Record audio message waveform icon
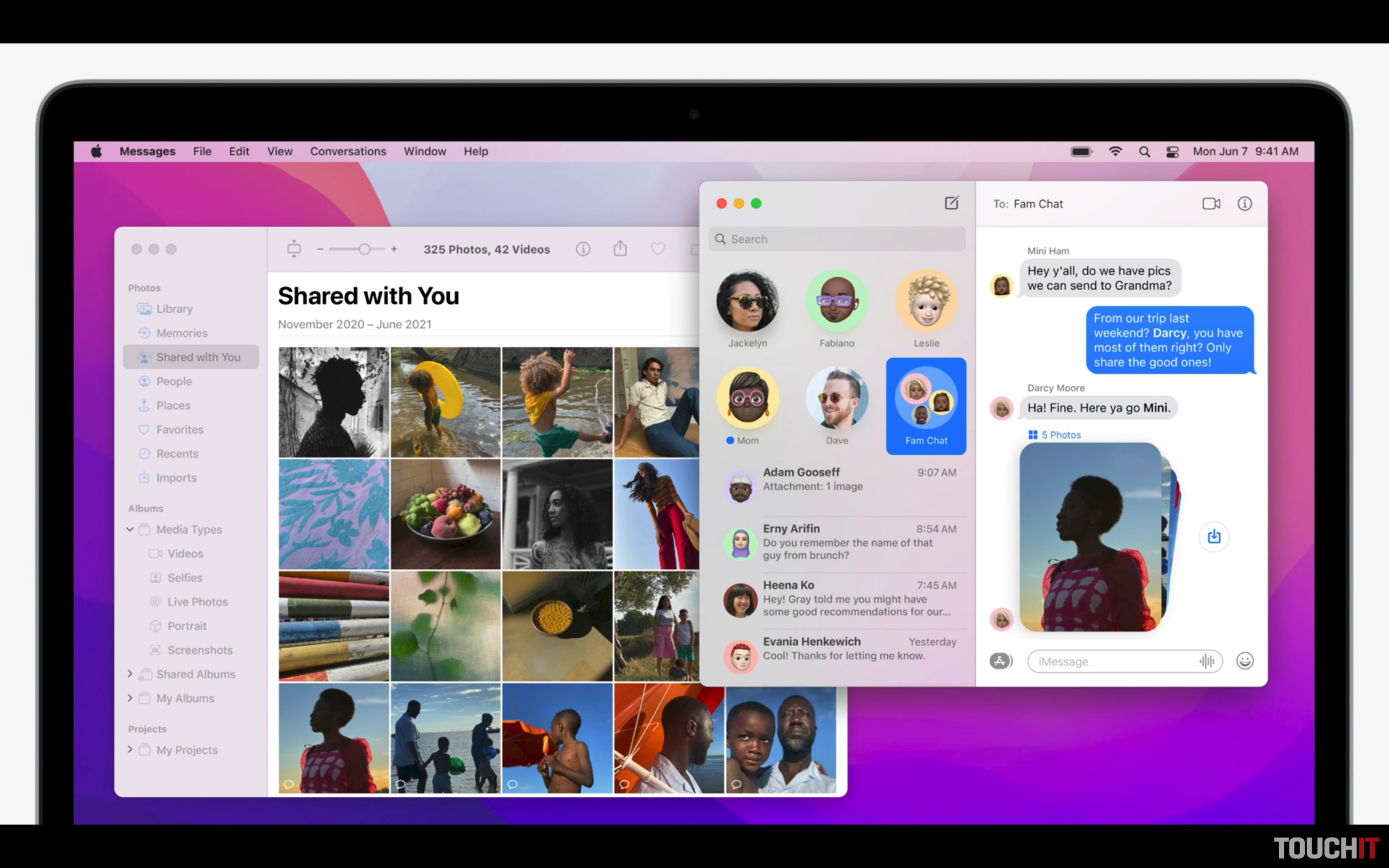1389x868 pixels. click(x=1207, y=661)
